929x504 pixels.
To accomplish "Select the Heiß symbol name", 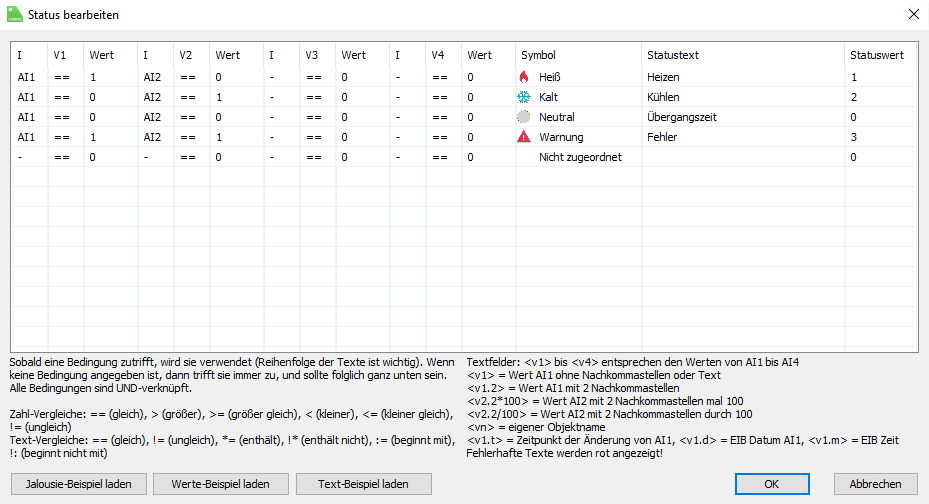I will click(x=550, y=77).
